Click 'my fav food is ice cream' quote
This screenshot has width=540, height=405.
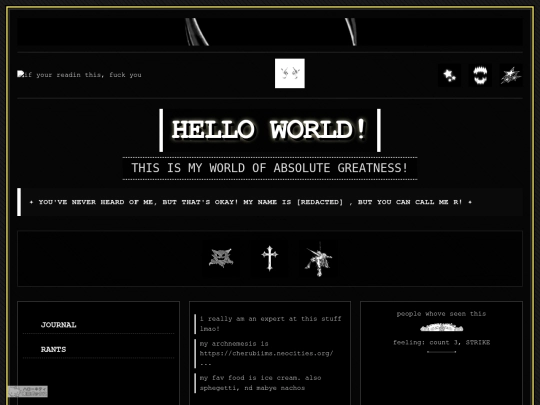point(260,383)
